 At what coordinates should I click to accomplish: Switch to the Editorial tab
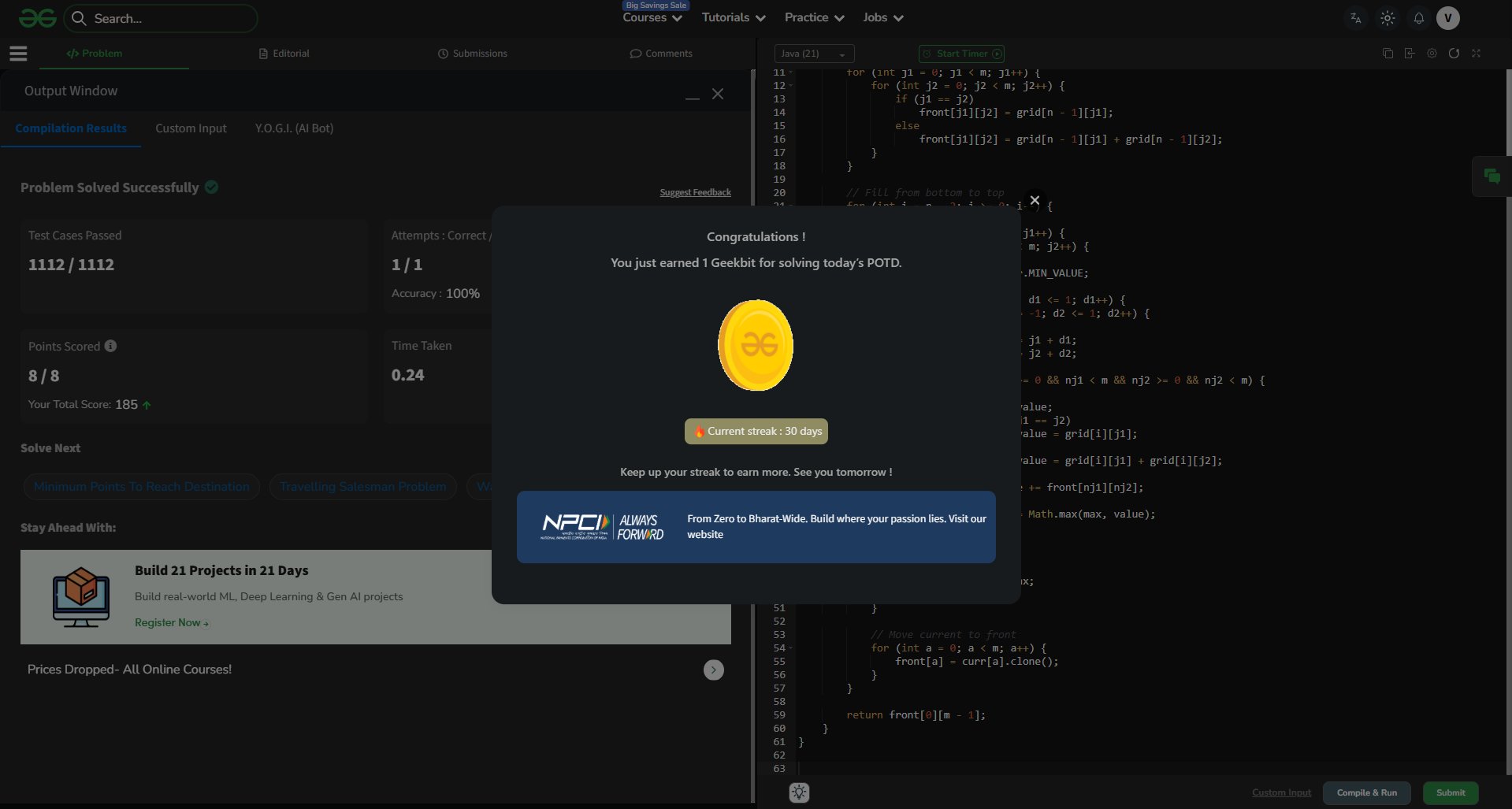[284, 54]
